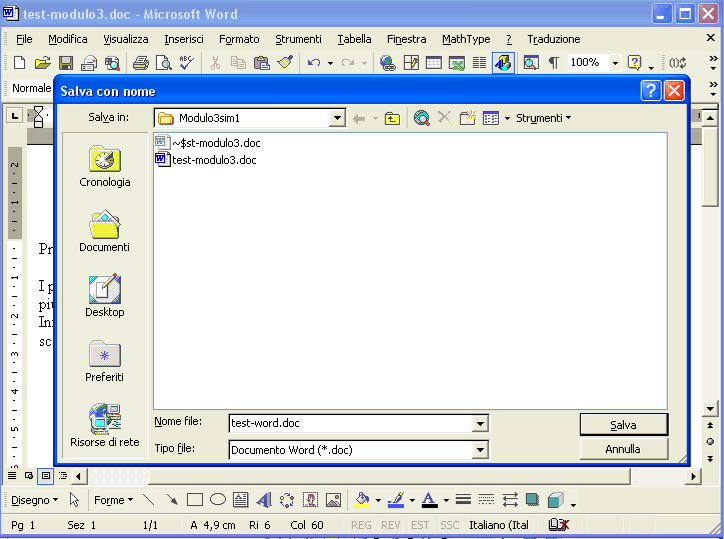Click the Paste clipboard icon
This screenshot has width=724, height=539.
point(262,62)
